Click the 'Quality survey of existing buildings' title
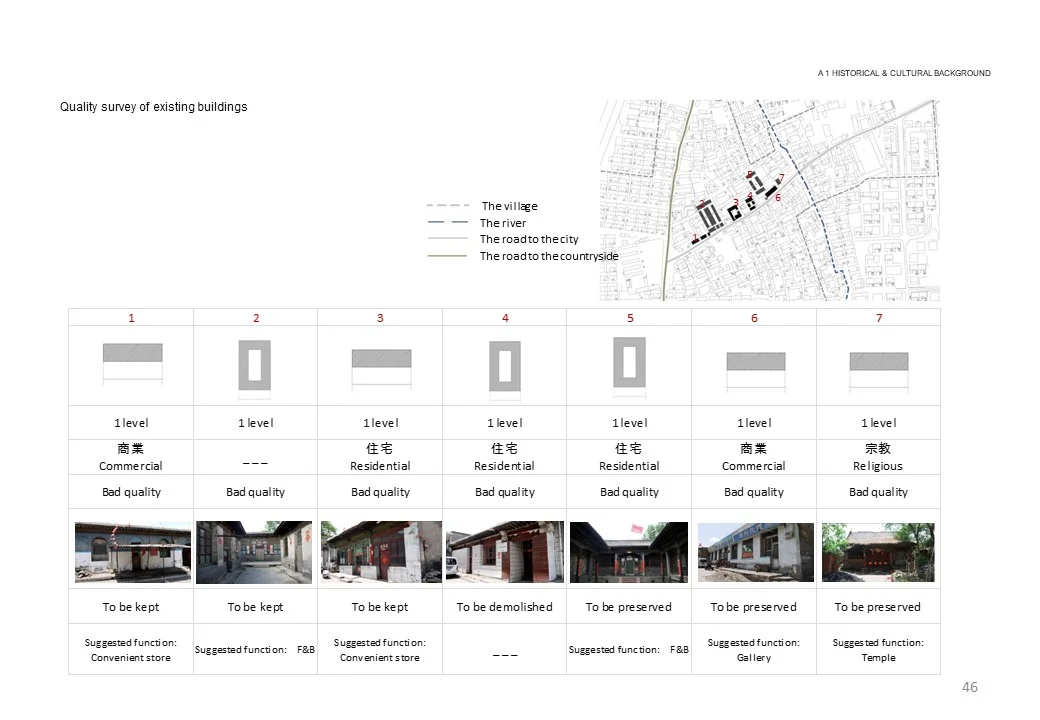The height and width of the screenshot is (720, 1040). (x=153, y=107)
